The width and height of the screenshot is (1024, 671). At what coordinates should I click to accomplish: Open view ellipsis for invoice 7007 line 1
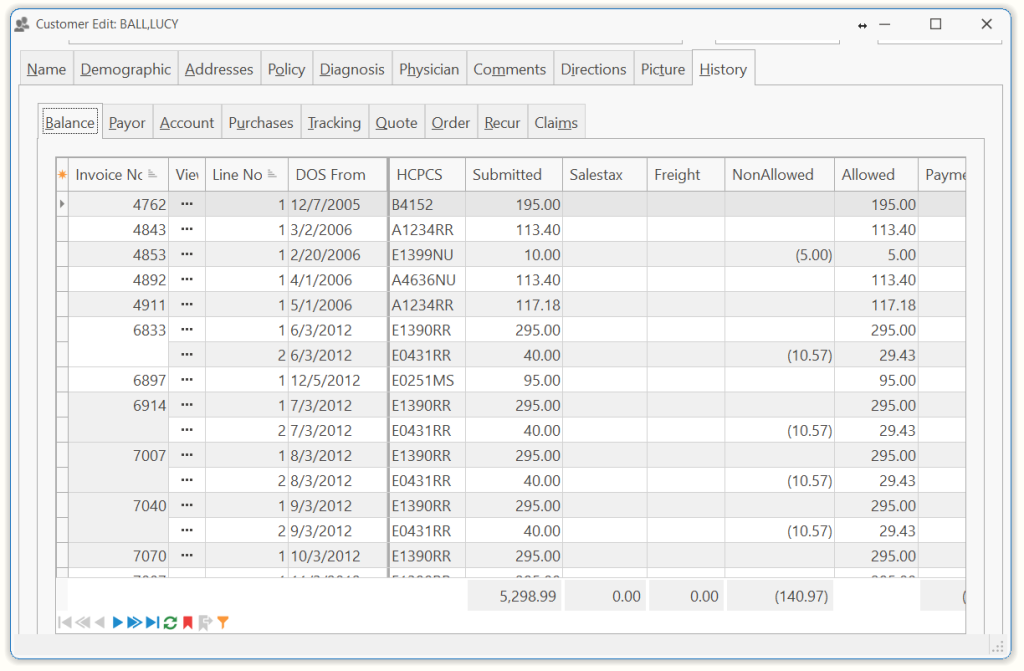click(x=187, y=455)
